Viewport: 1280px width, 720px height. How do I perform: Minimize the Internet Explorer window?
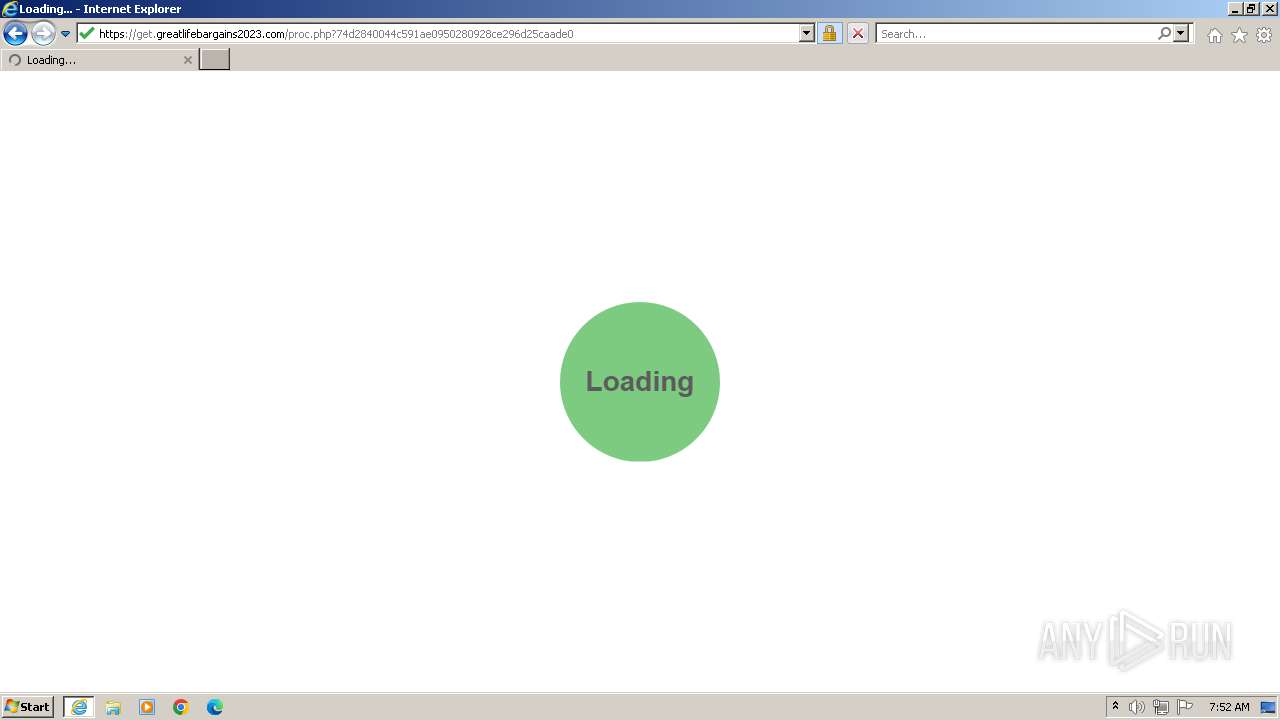coord(1235,8)
